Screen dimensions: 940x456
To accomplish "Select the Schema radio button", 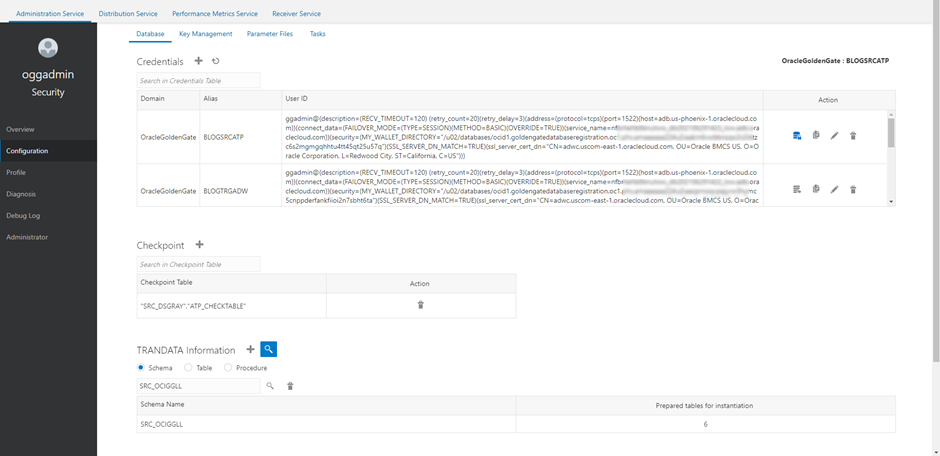I will point(141,367).
